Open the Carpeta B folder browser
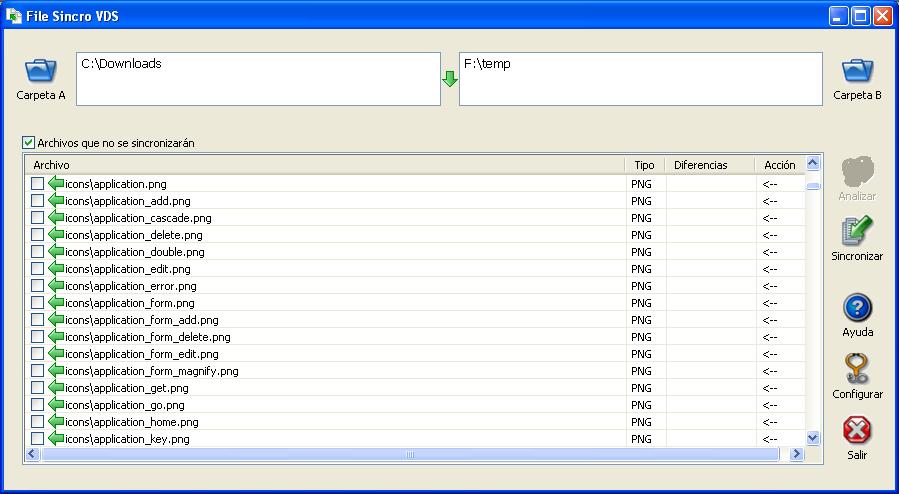The width and height of the screenshot is (899, 494). (x=857, y=72)
